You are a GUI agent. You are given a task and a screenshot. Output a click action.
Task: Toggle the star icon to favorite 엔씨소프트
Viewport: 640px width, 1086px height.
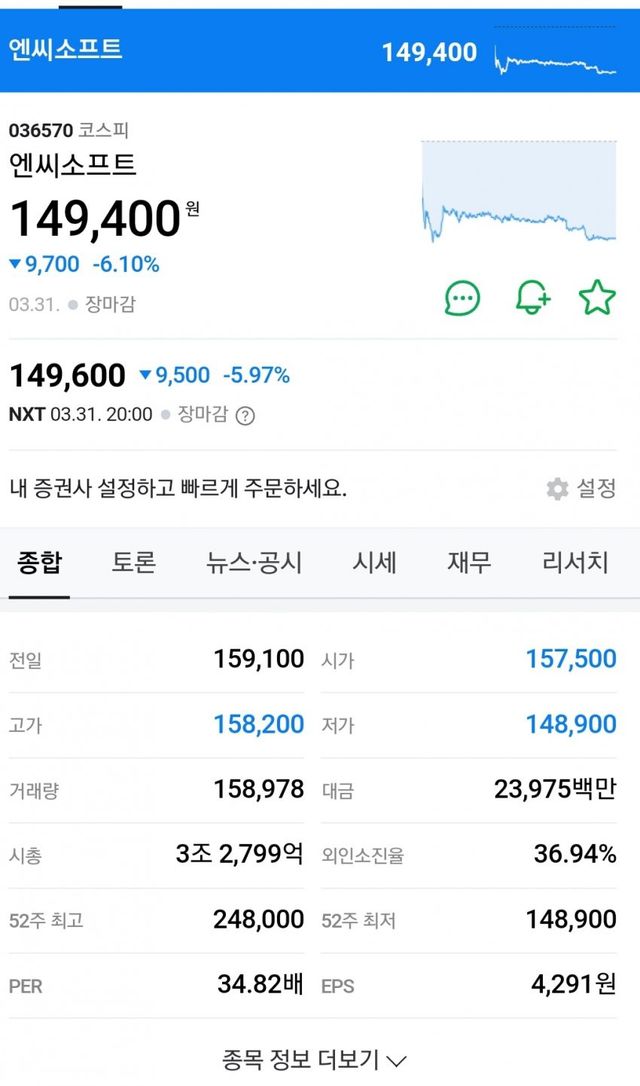tap(597, 297)
